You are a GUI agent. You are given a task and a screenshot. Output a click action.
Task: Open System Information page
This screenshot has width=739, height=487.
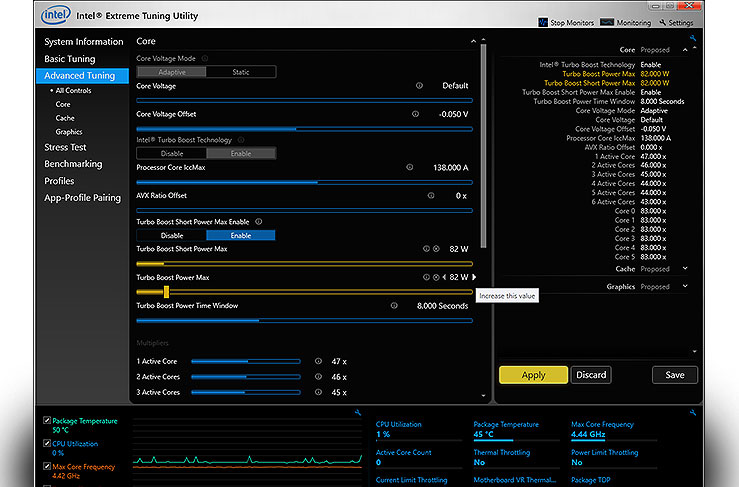[83, 41]
